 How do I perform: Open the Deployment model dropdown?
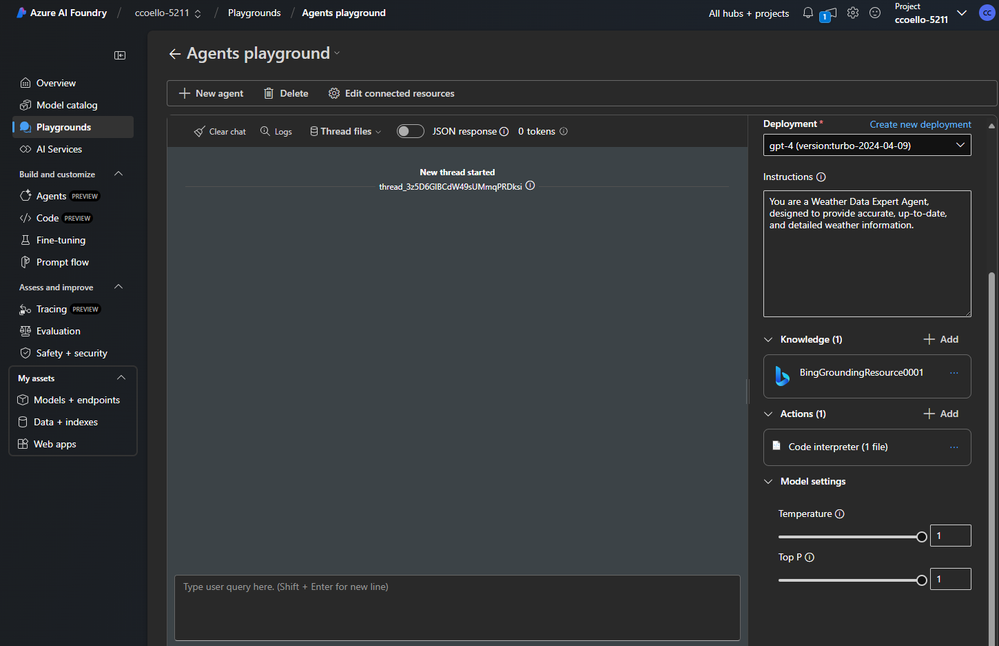pos(866,145)
